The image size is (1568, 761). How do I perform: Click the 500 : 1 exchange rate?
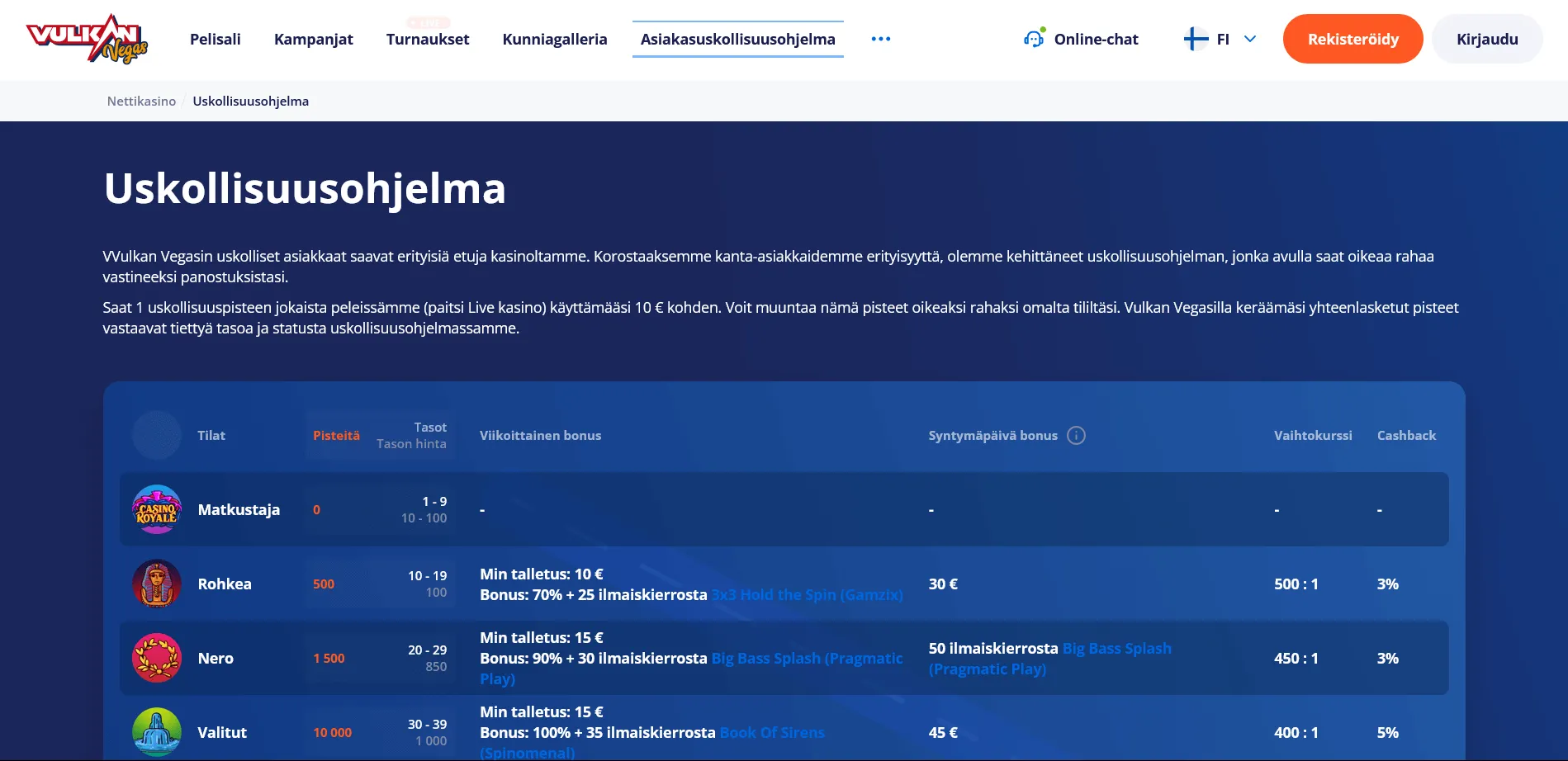point(1296,584)
